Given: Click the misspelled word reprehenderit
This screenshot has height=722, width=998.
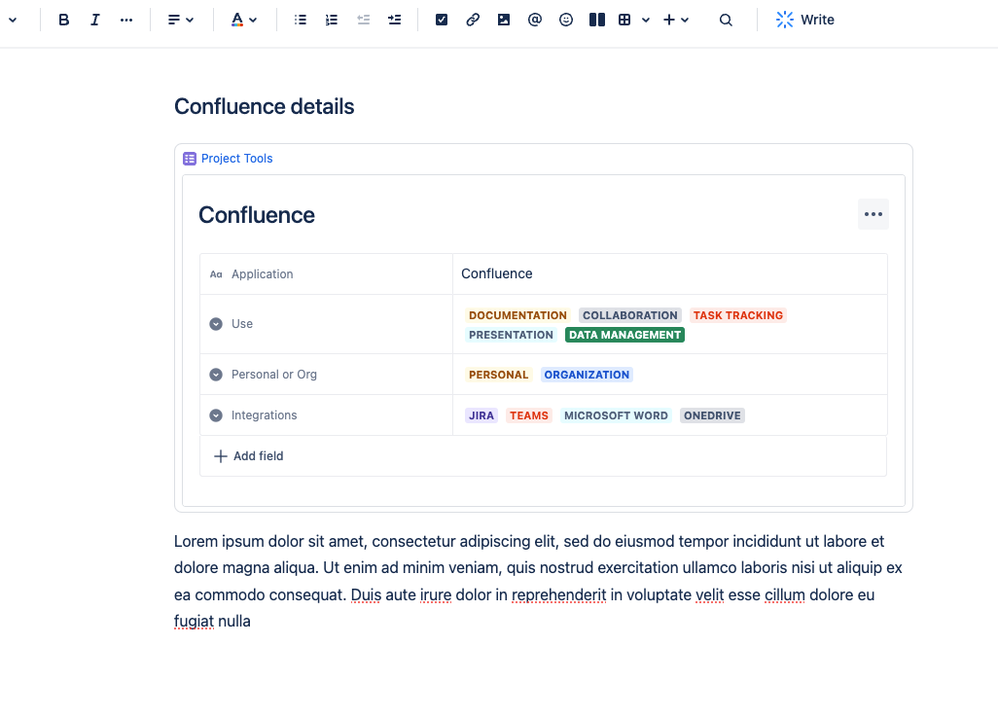Looking at the screenshot, I should pyautogui.click(x=559, y=595).
